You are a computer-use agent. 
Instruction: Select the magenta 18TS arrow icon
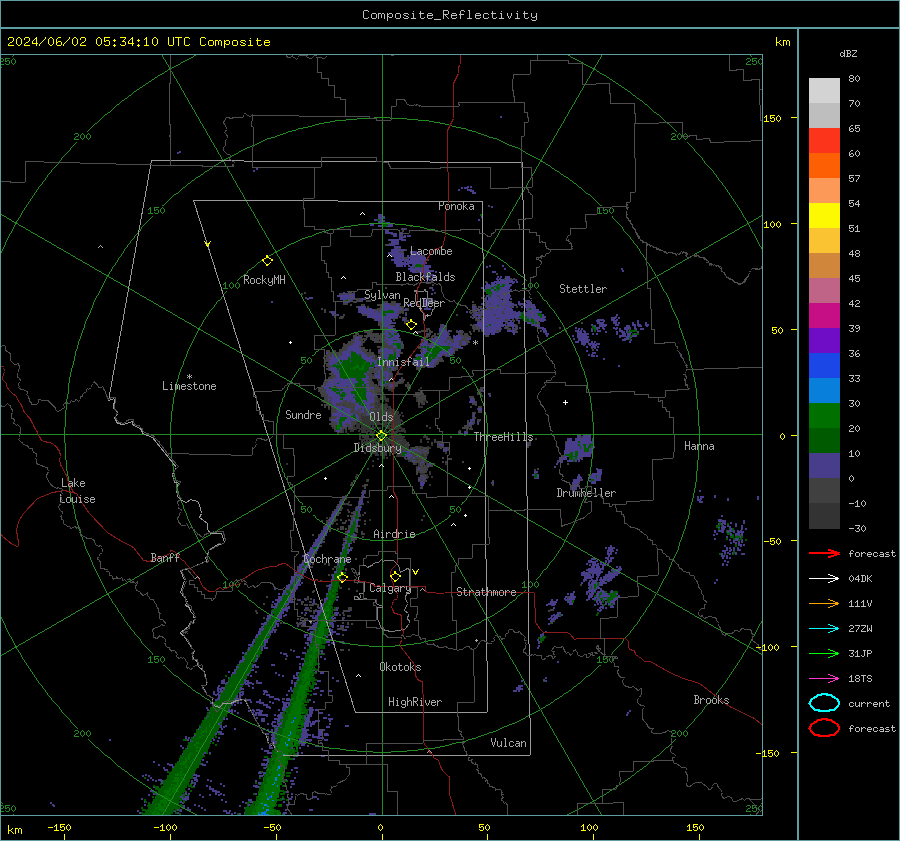coord(824,679)
